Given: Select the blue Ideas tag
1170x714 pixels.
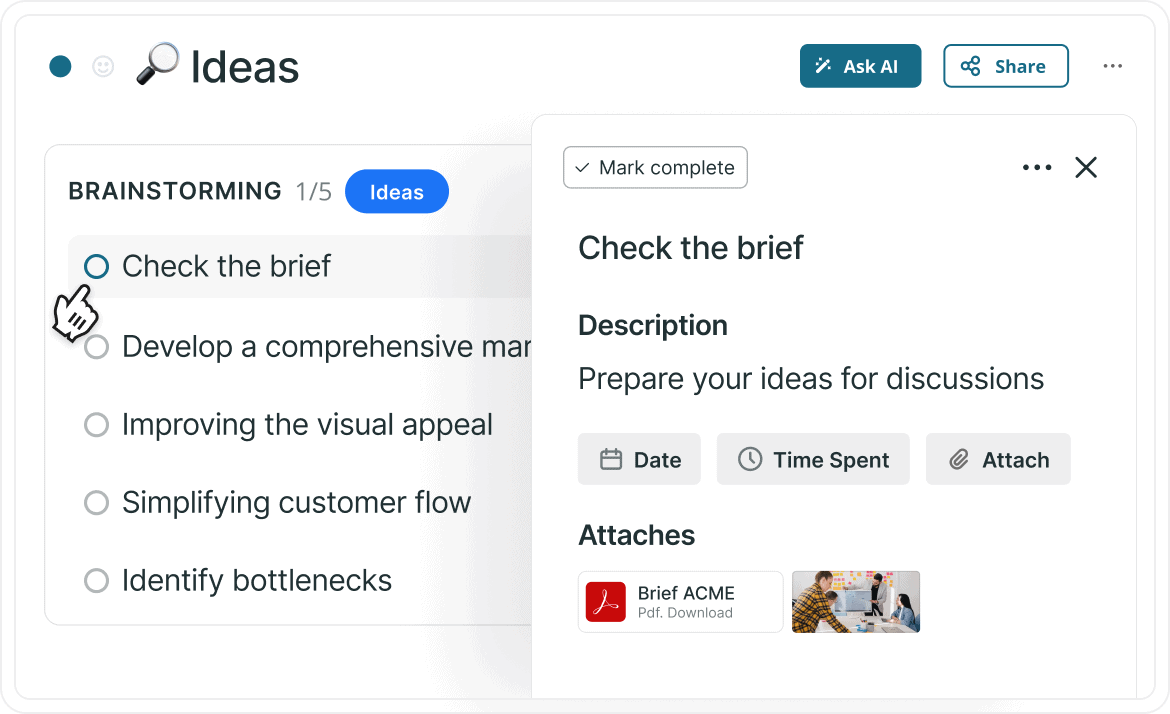Looking at the screenshot, I should (x=397, y=192).
